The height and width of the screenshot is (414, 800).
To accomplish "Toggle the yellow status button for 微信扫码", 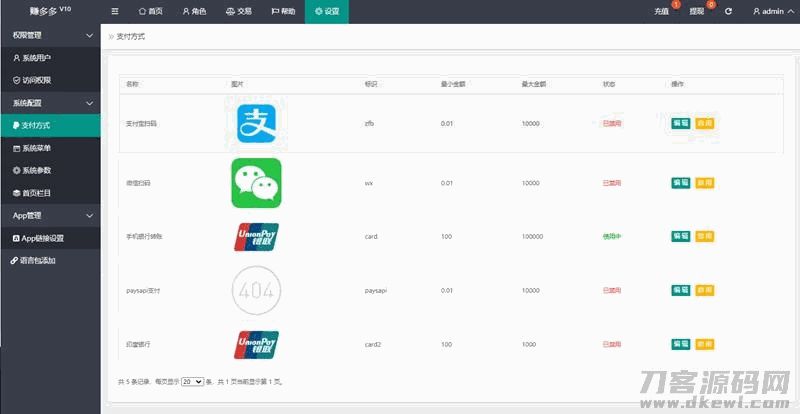I will coord(705,183).
